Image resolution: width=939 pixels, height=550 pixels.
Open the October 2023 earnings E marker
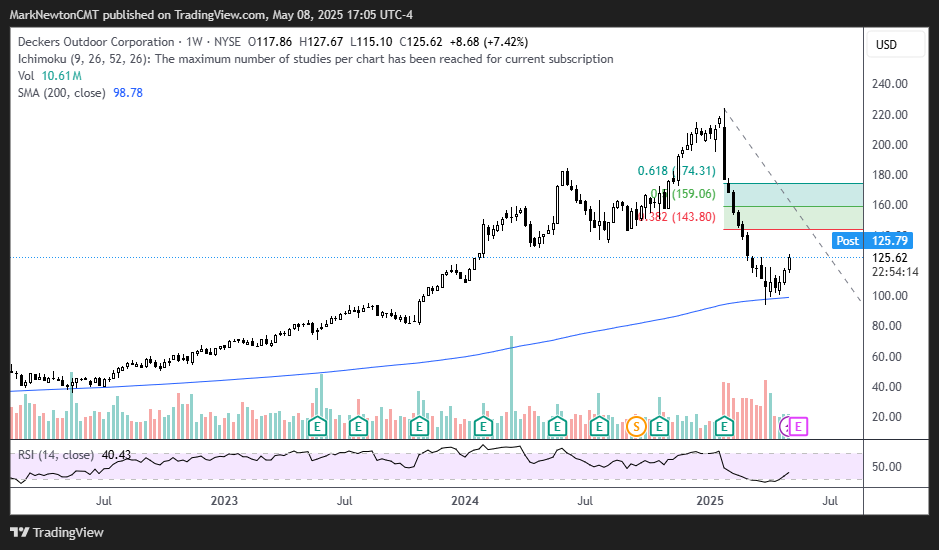tap(419, 427)
